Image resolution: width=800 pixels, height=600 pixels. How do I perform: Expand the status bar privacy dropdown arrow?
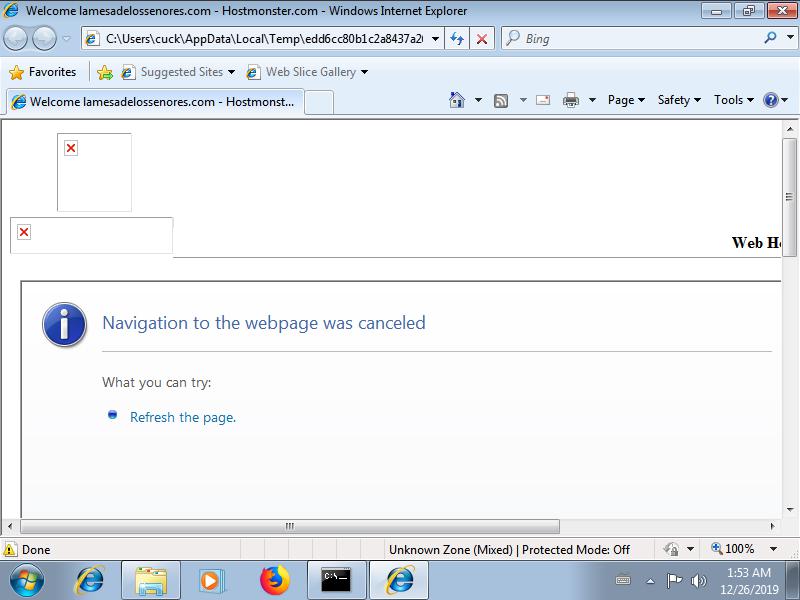(690, 549)
